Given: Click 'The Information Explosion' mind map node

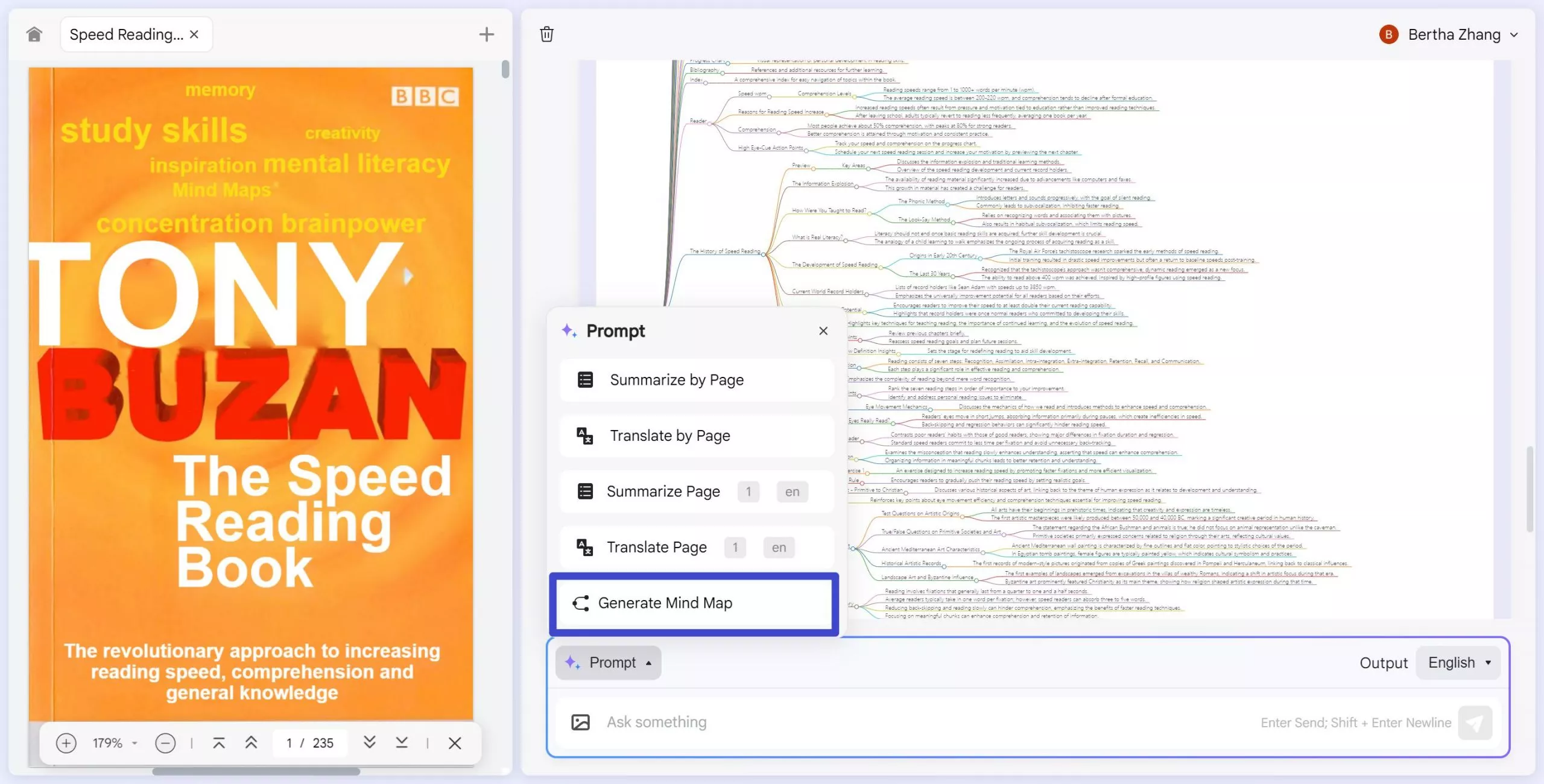Looking at the screenshot, I should point(823,184).
